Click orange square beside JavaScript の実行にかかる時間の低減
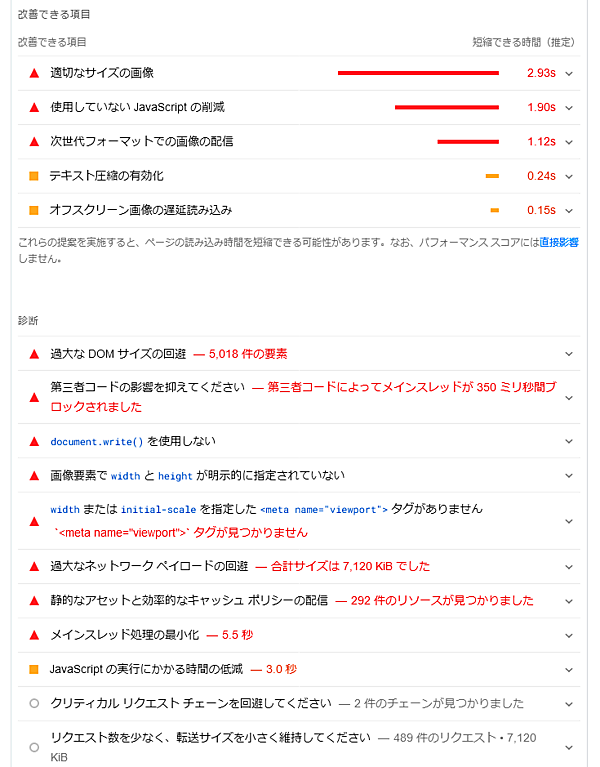Screen dimensions: 600x767 tap(33, 669)
